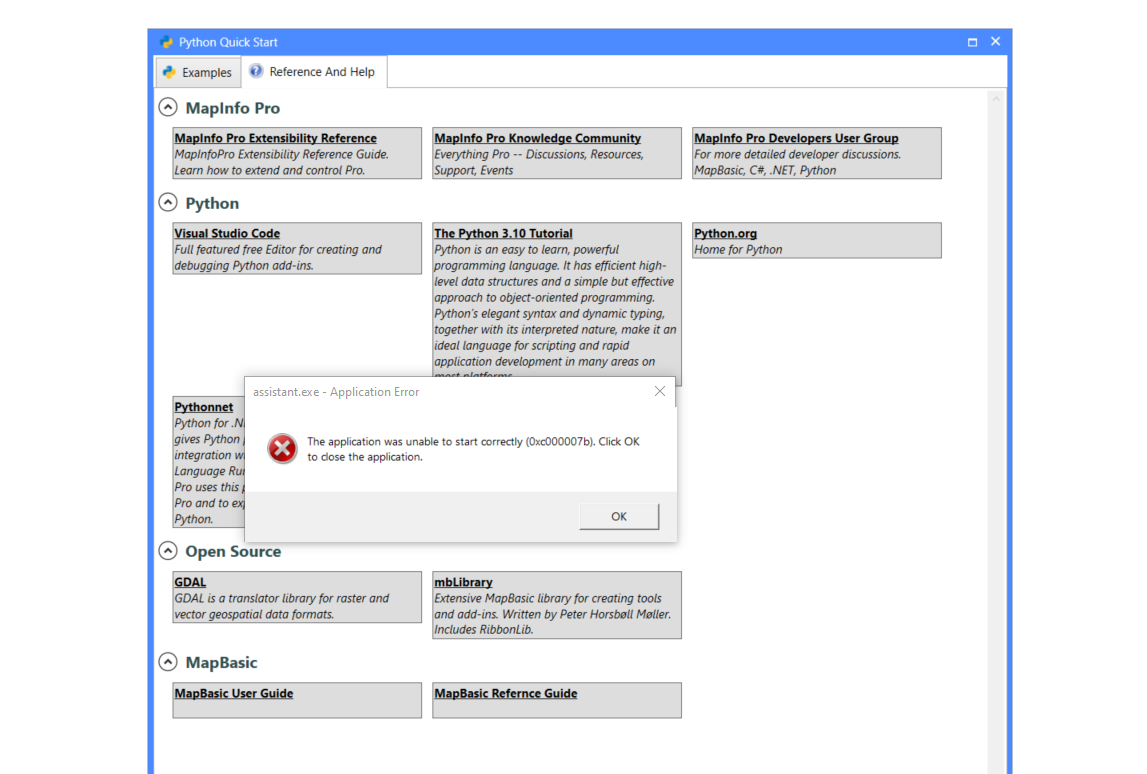Open the Pythonnet link

203,407
